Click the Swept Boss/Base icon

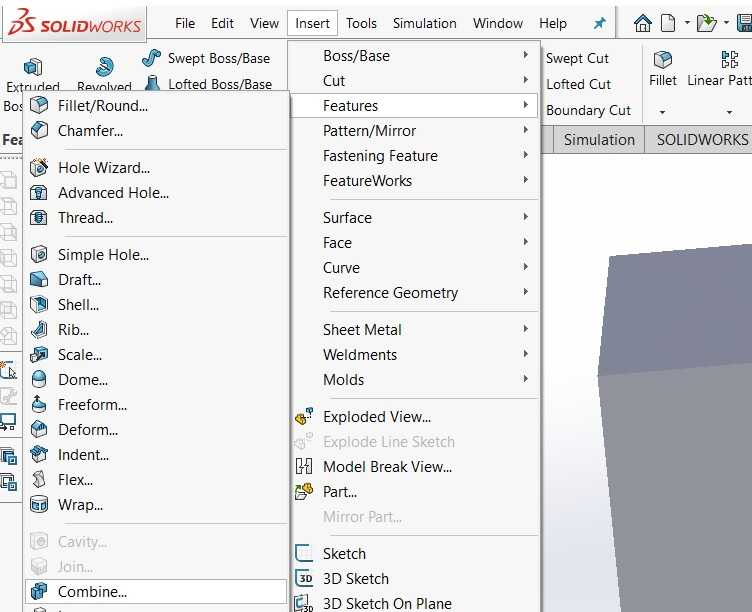pos(152,58)
